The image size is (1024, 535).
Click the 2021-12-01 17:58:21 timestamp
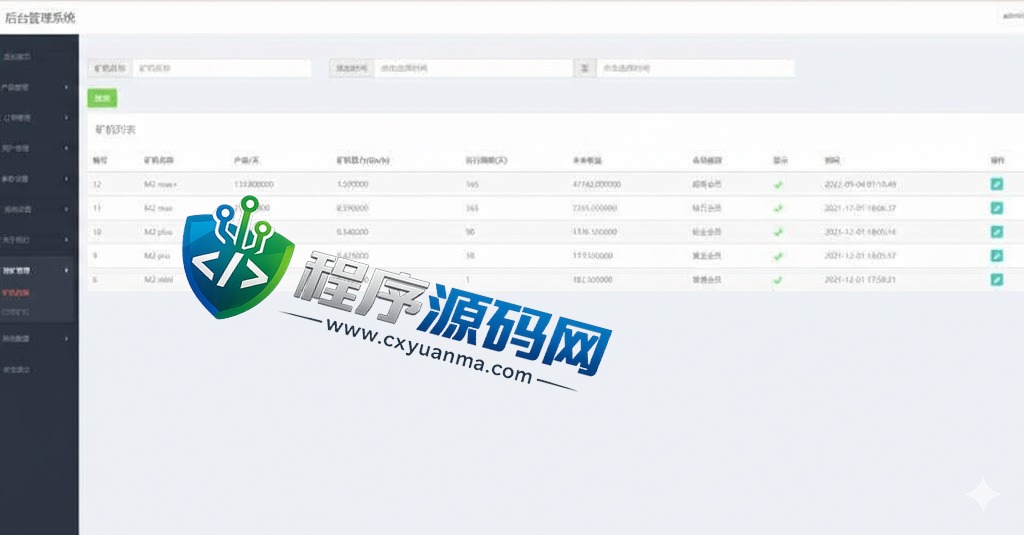tap(860, 279)
